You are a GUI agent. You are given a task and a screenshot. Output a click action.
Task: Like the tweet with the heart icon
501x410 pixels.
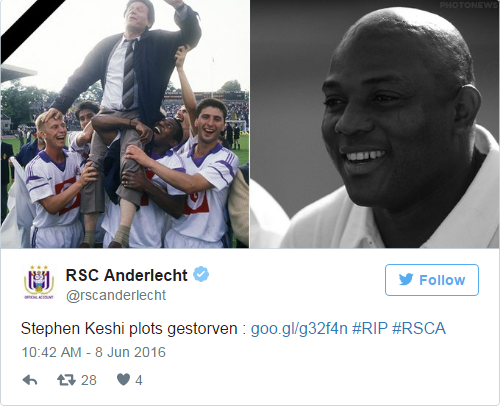(x=123, y=380)
